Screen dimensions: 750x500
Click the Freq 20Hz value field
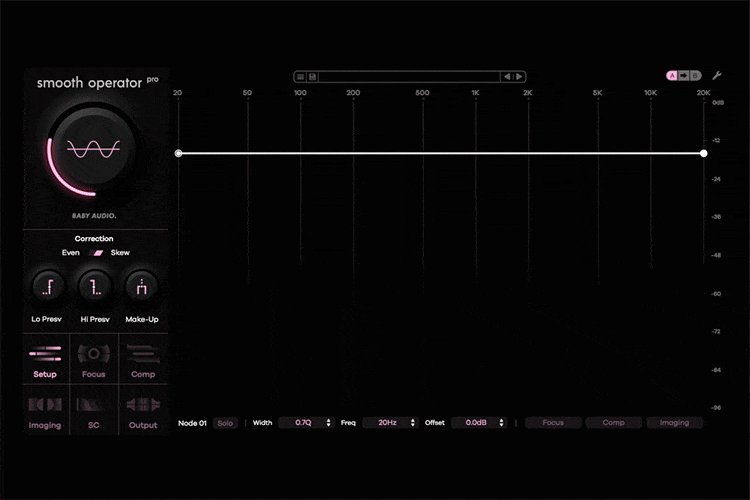tap(387, 422)
